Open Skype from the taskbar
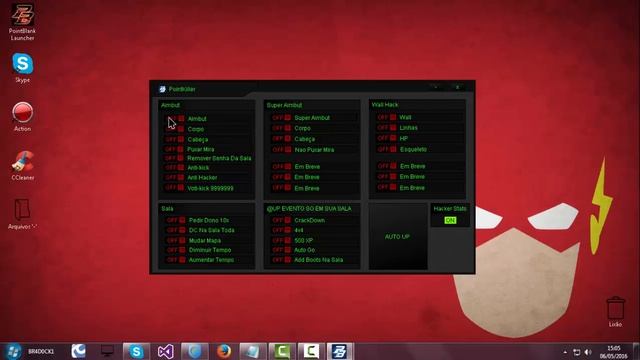The height and width of the screenshot is (360, 640). 136,351
